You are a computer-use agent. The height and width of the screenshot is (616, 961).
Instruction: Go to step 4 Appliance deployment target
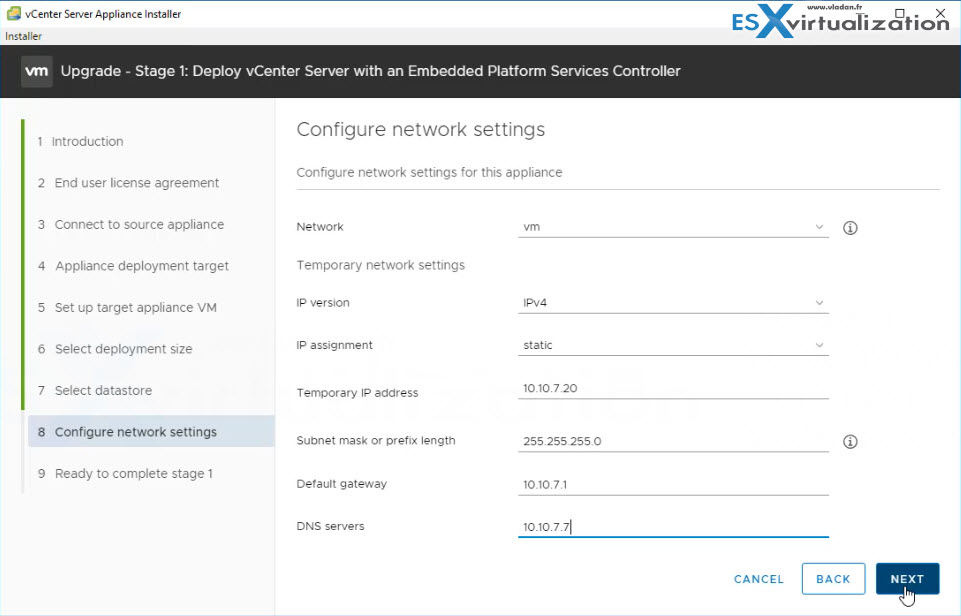[x=133, y=266]
